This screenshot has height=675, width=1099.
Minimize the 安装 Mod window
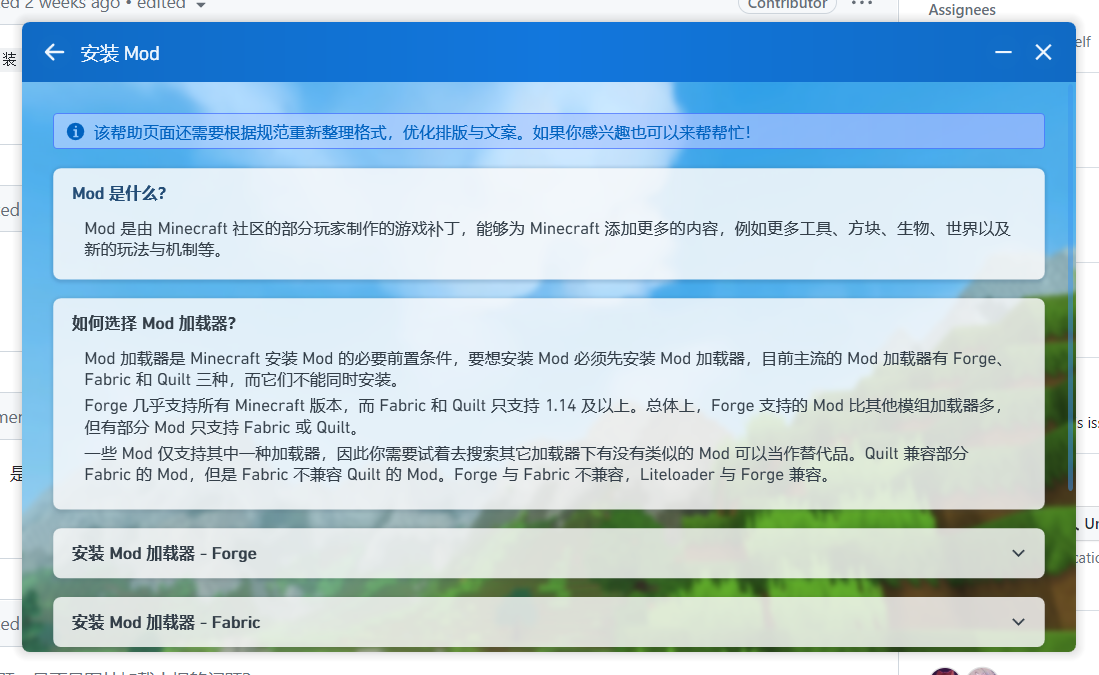[x=1003, y=53]
